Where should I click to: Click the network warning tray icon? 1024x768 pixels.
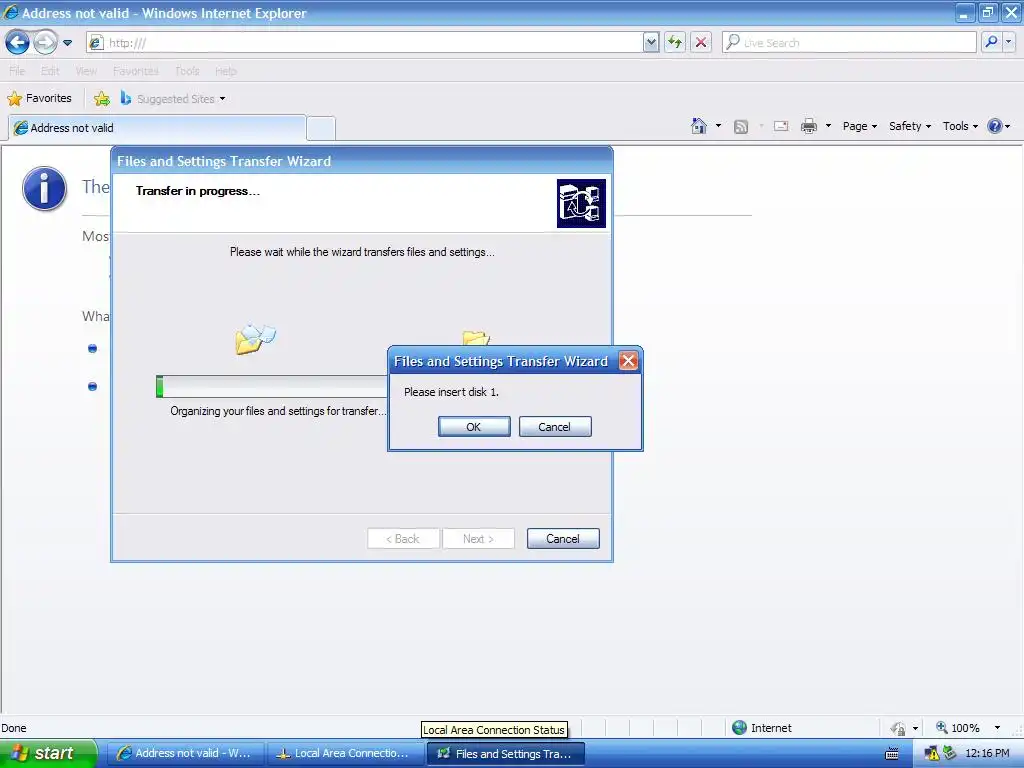point(931,754)
